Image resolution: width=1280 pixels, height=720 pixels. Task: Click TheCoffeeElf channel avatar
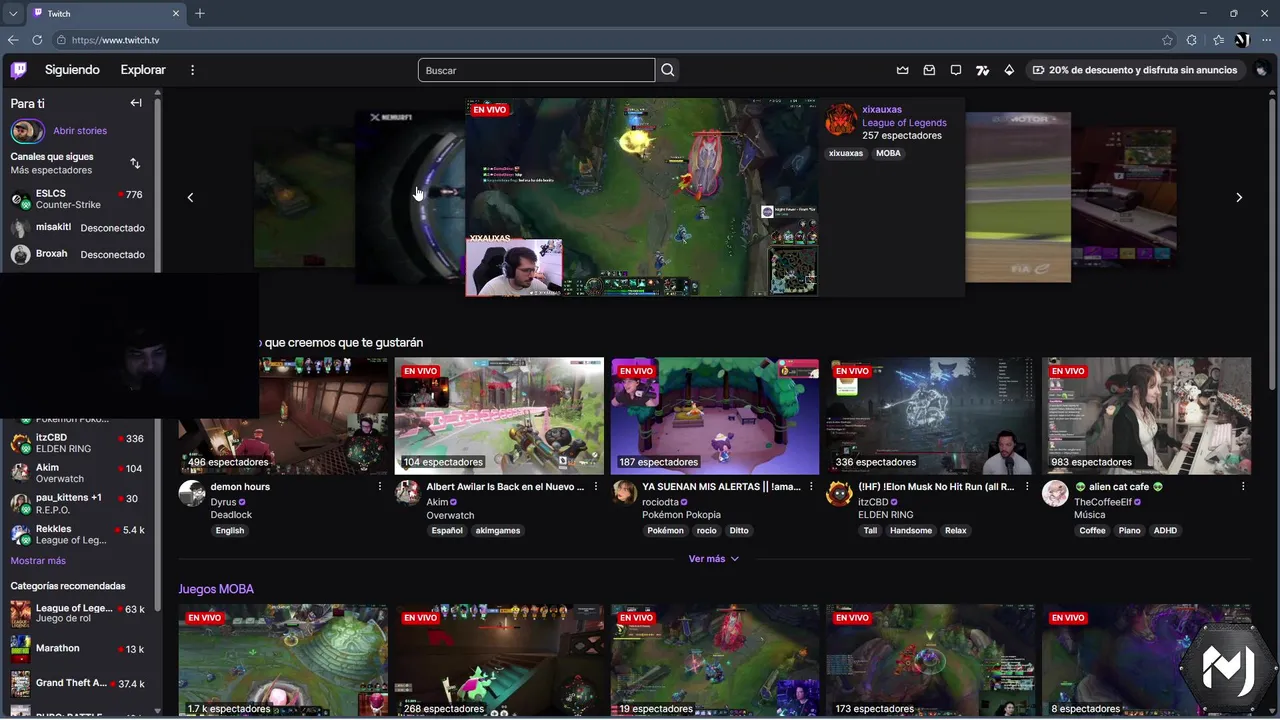point(1056,493)
